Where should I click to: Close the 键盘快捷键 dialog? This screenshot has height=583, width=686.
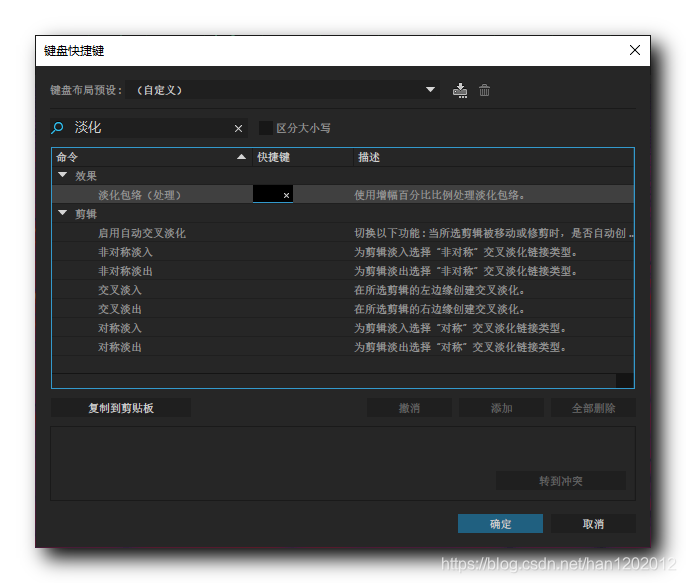point(635,50)
